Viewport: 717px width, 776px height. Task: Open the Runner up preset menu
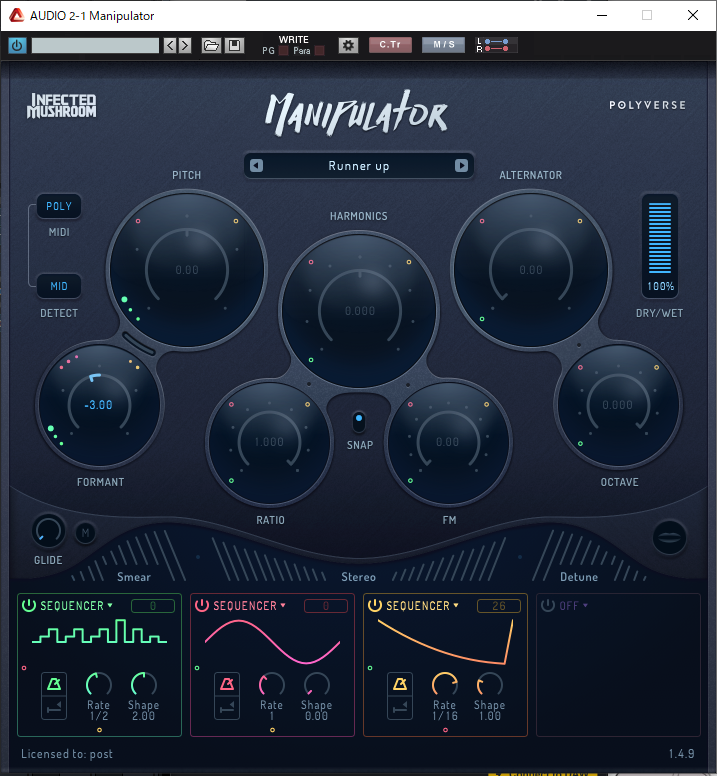pyautogui.click(x=359, y=166)
